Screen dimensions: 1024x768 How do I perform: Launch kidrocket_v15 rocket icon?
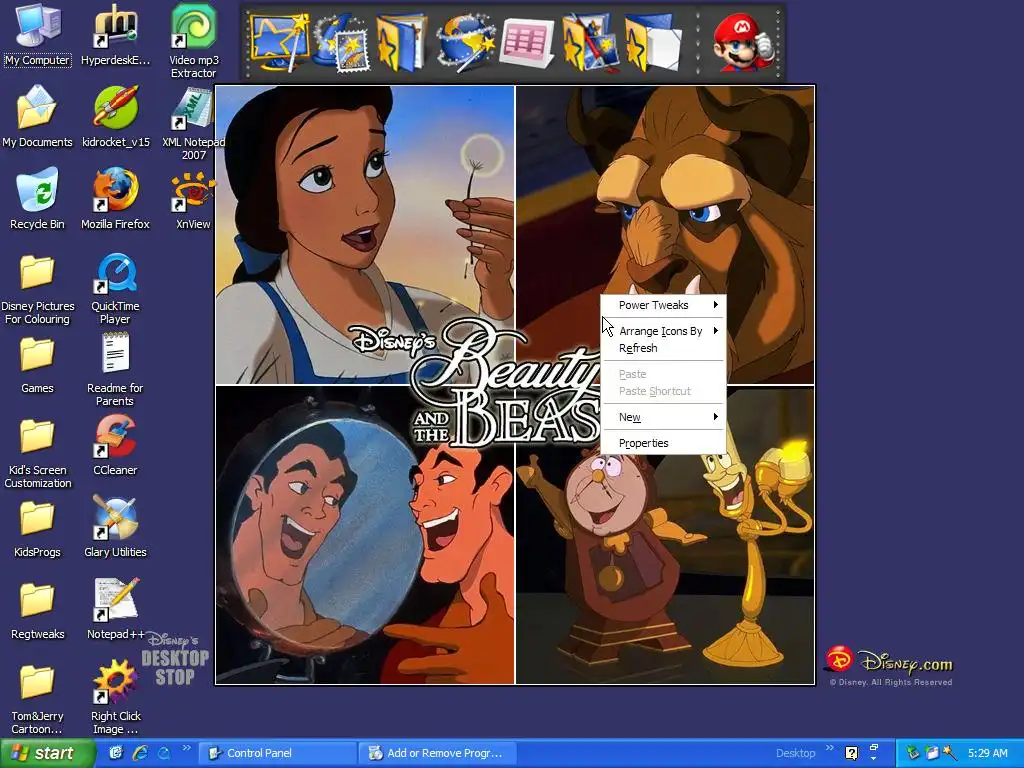(x=116, y=117)
